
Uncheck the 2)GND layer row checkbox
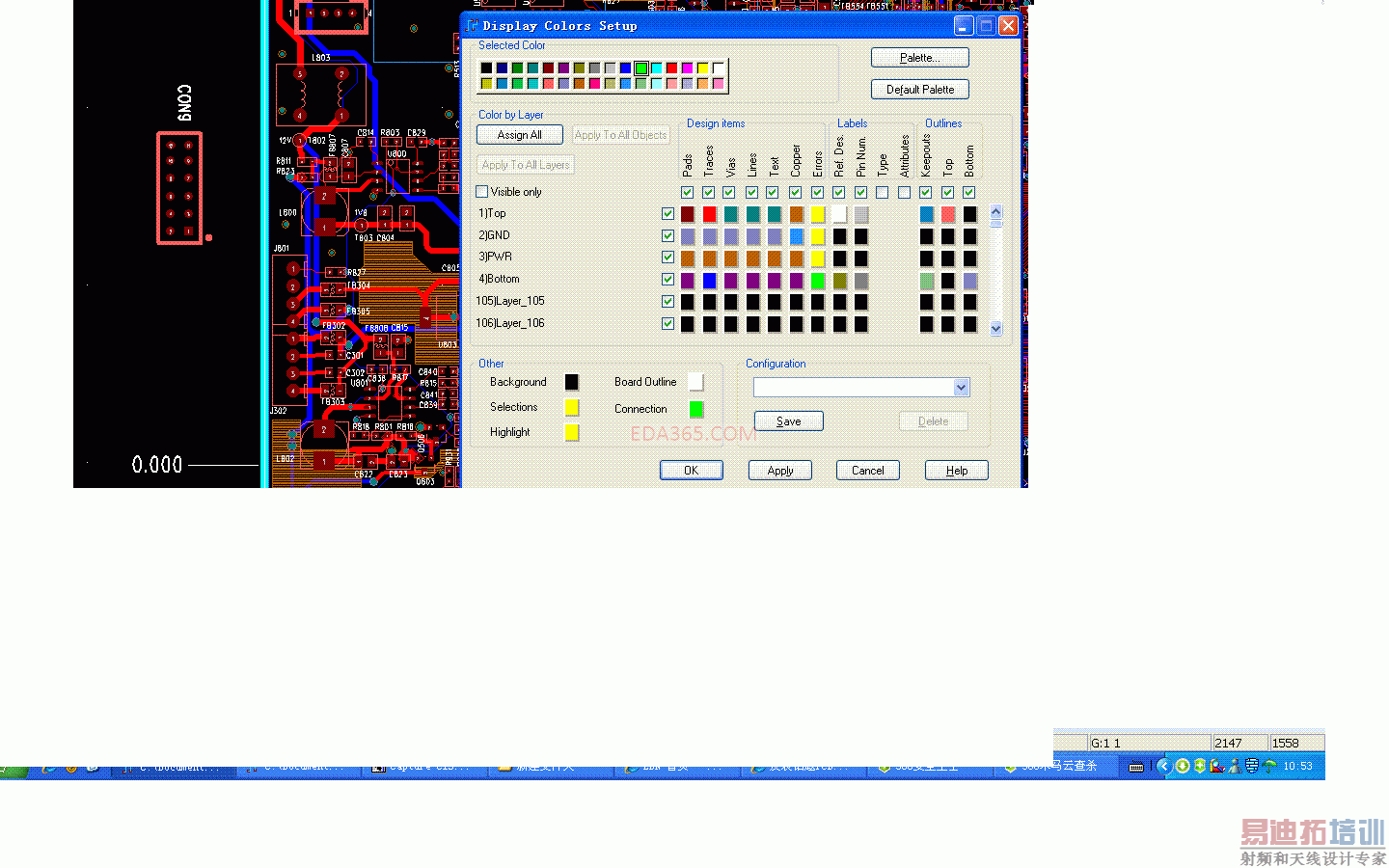(x=667, y=236)
